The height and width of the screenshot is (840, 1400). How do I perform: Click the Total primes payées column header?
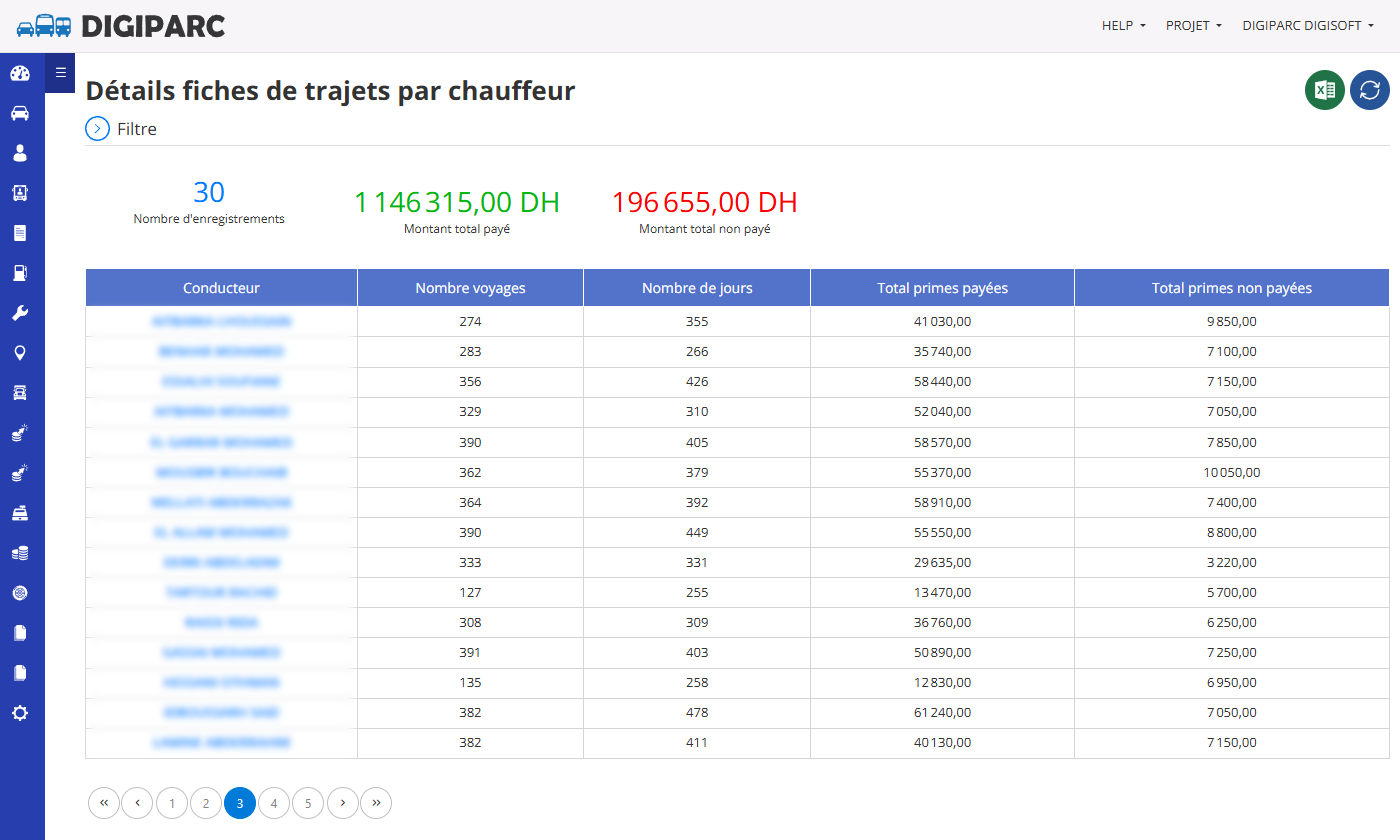coord(942,288)
